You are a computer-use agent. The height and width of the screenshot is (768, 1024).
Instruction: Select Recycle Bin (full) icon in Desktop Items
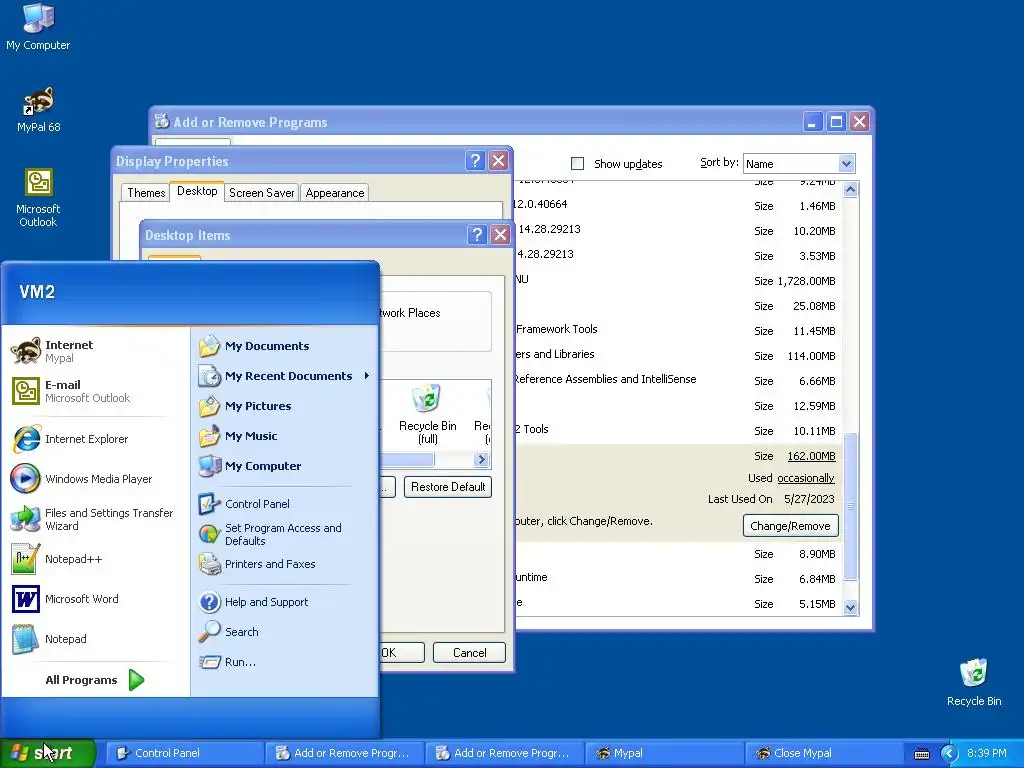(427, 413)
